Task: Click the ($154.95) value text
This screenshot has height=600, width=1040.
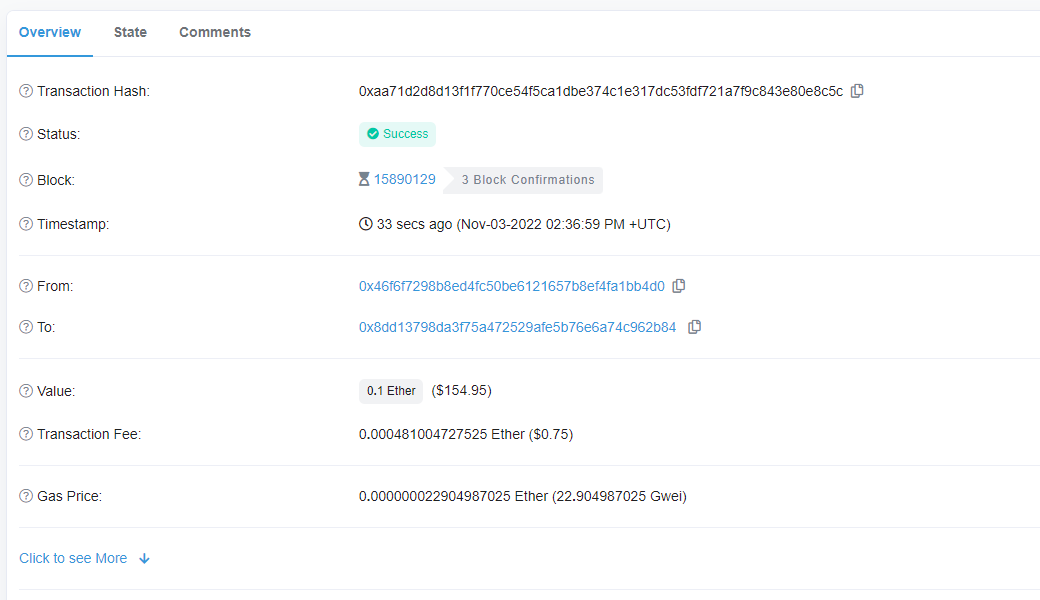Action: tap(462, 390)
